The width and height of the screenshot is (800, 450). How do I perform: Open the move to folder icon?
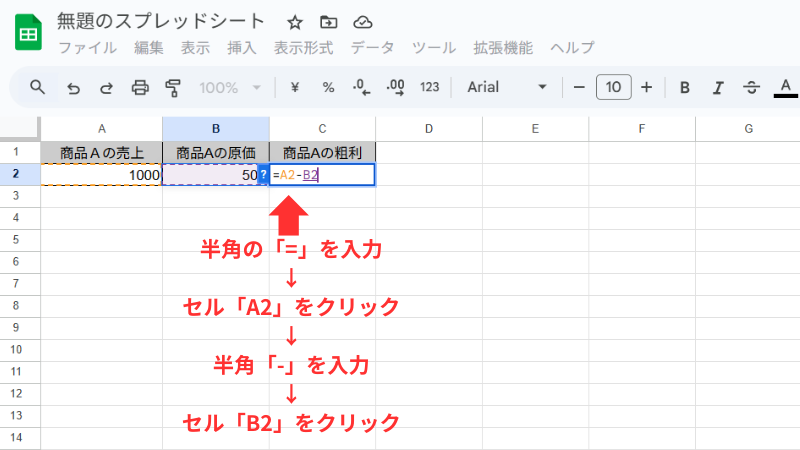(329, 22)
